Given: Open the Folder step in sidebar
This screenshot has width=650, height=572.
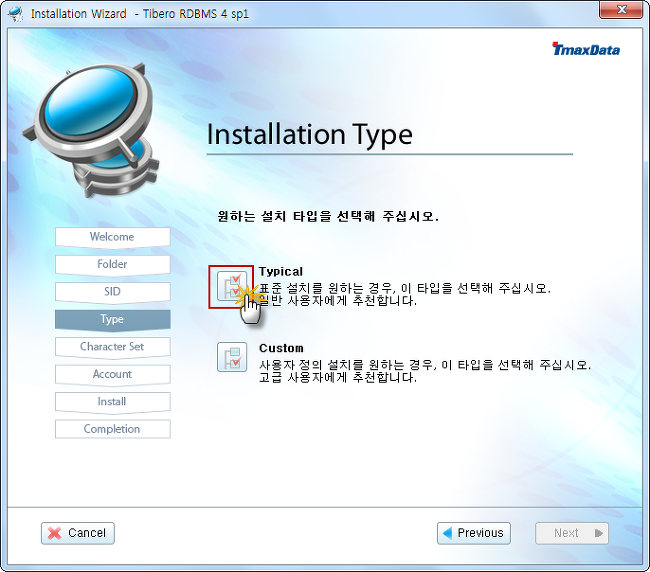Looking at the screenshot, I should [x=112, y=265].
